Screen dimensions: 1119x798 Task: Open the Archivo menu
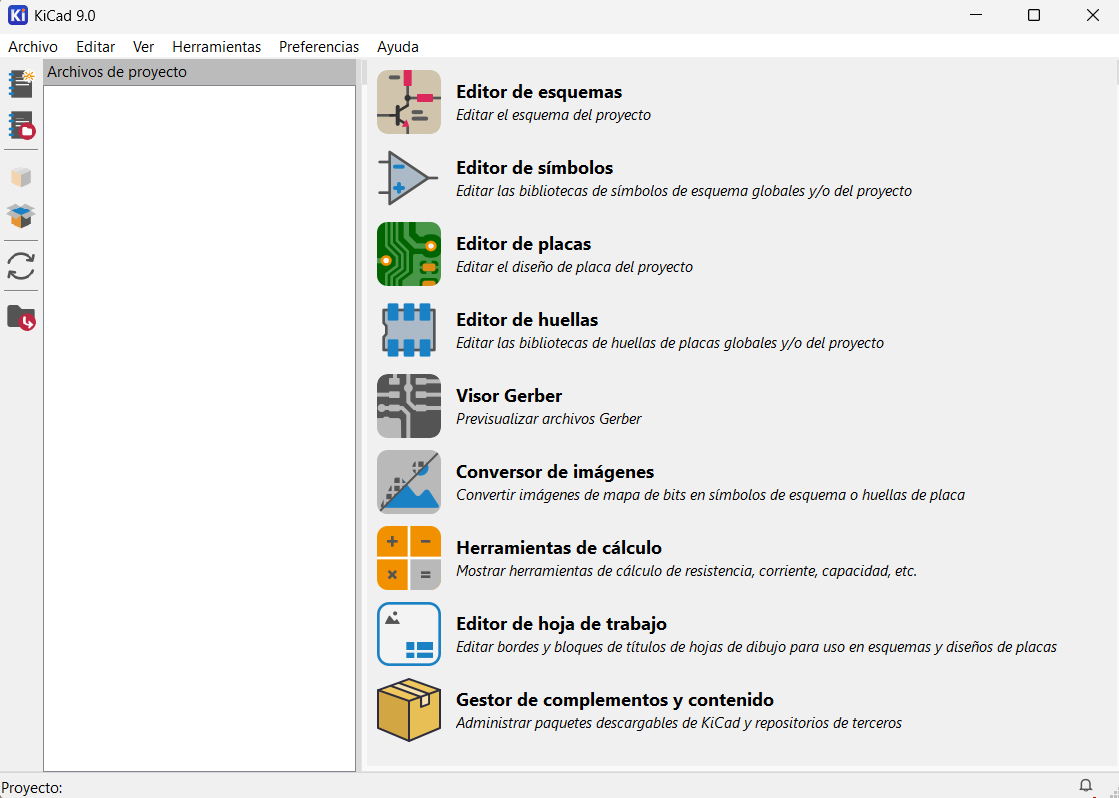[33, 47]
